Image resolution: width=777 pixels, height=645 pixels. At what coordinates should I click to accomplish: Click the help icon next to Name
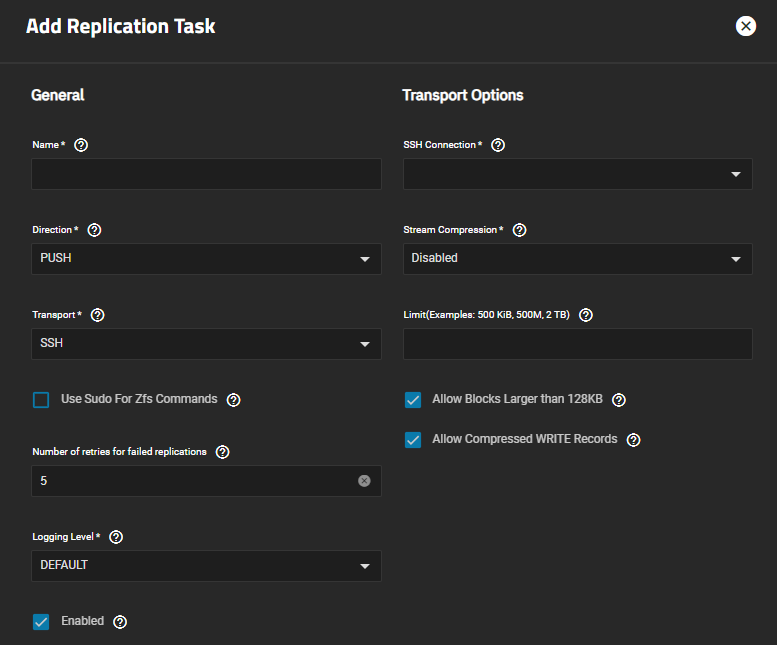point(81,145)
